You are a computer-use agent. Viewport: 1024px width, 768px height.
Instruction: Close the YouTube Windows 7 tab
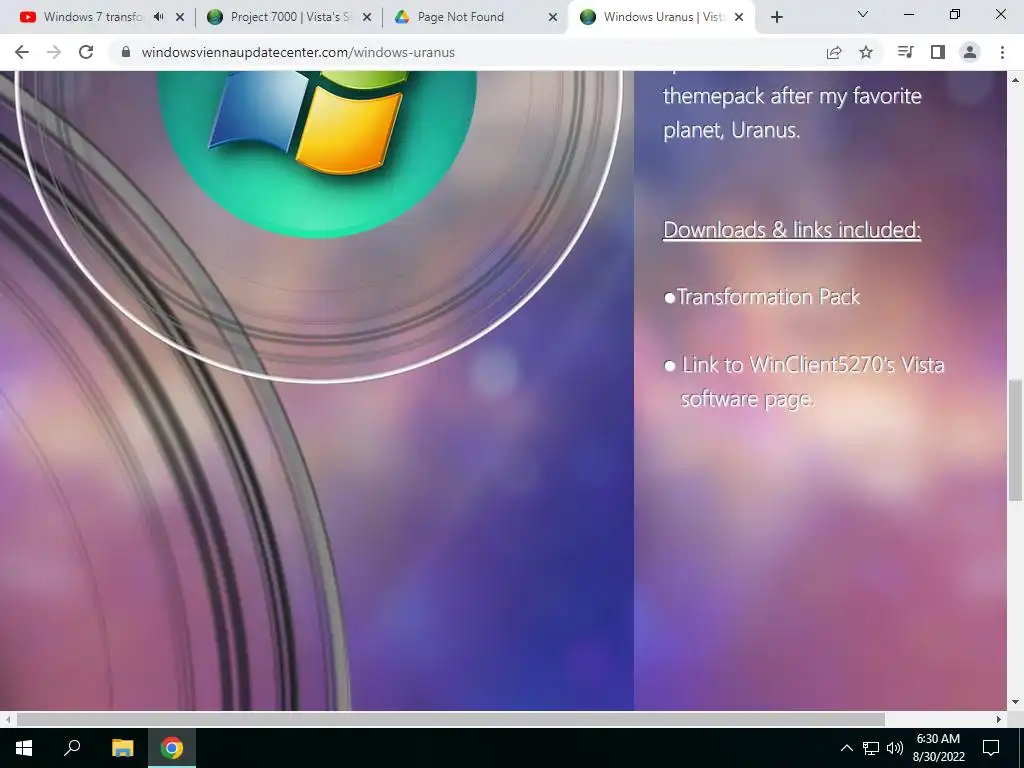(x=180, y=17)
